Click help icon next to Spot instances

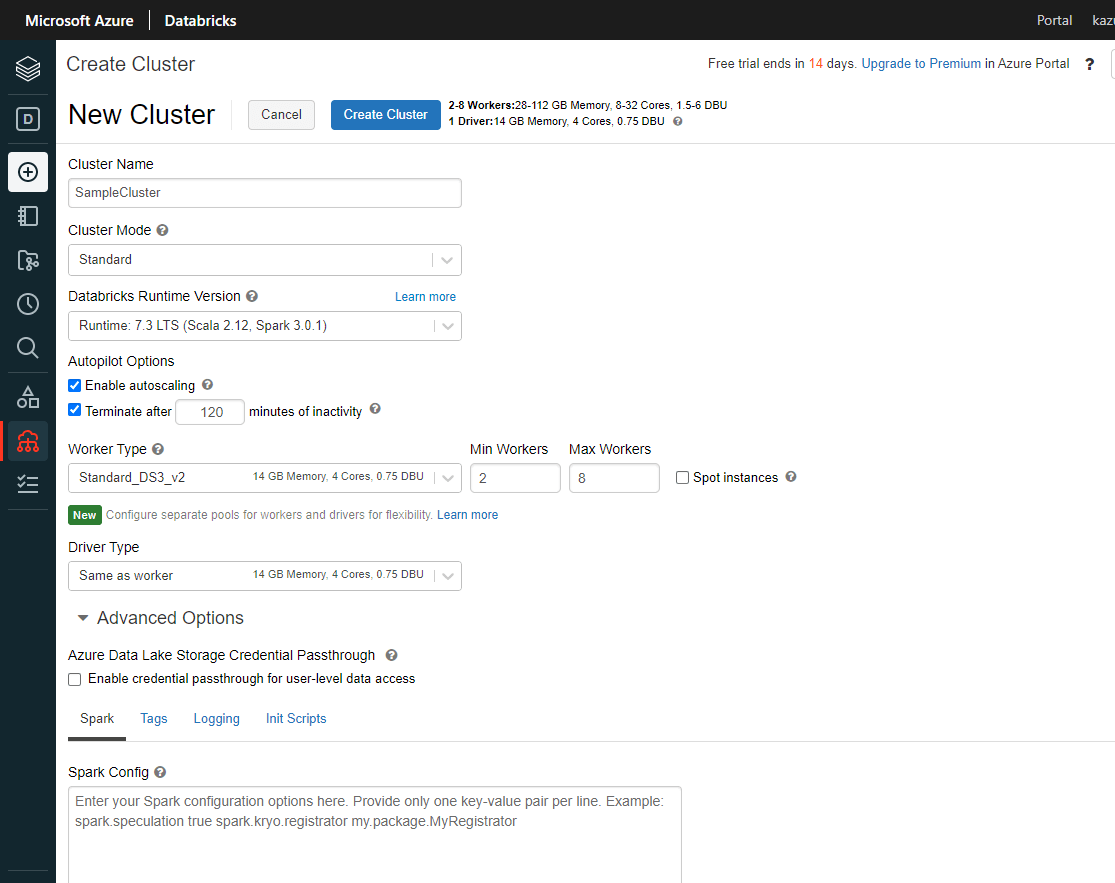(791, 477)
